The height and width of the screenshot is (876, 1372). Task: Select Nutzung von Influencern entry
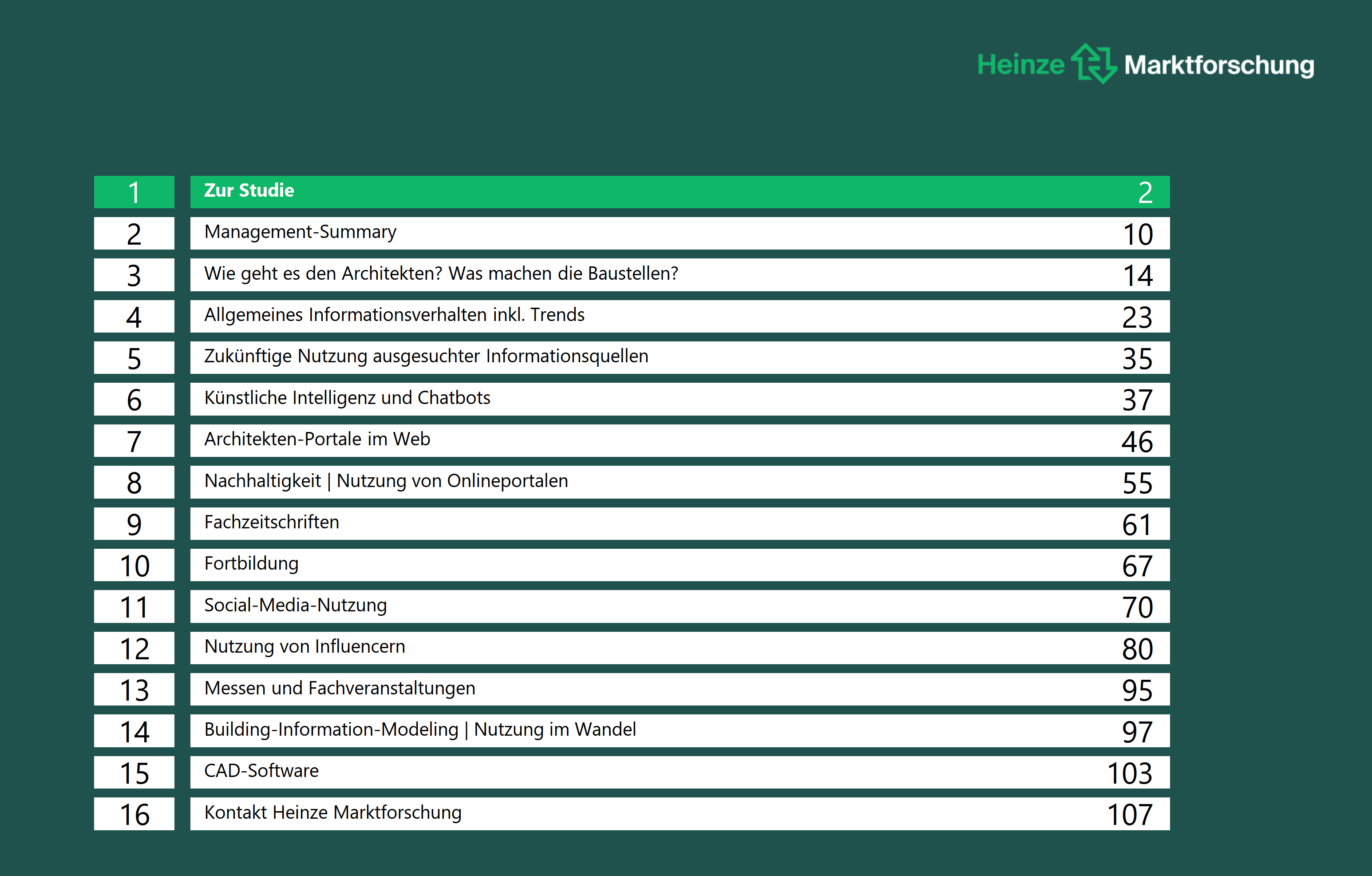[x=304, y=647]
